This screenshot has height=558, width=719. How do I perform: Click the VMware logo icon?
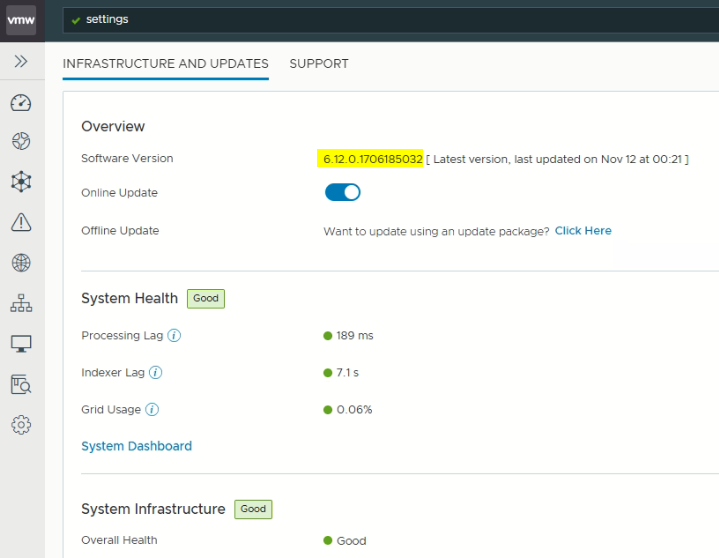point(21,20)
